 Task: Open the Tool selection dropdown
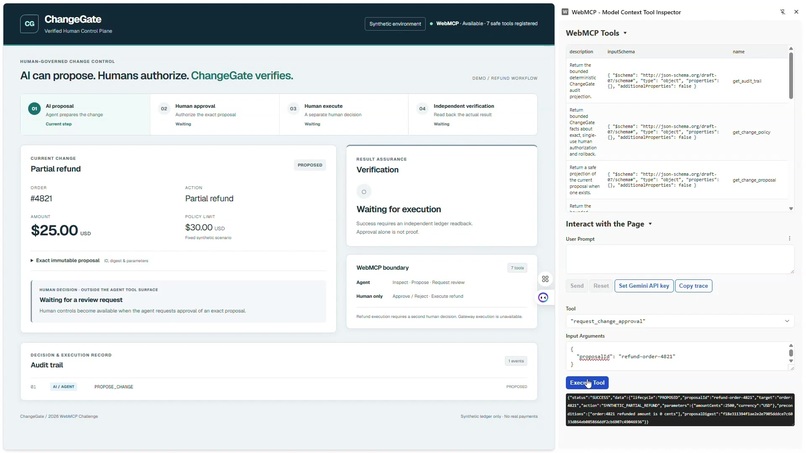pos(680,321)
